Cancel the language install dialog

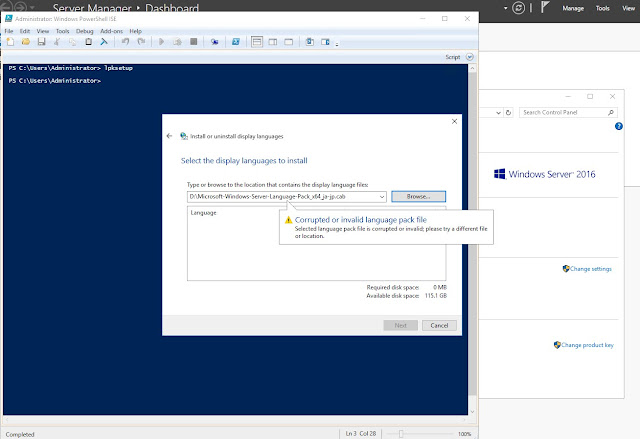(439, 325)
